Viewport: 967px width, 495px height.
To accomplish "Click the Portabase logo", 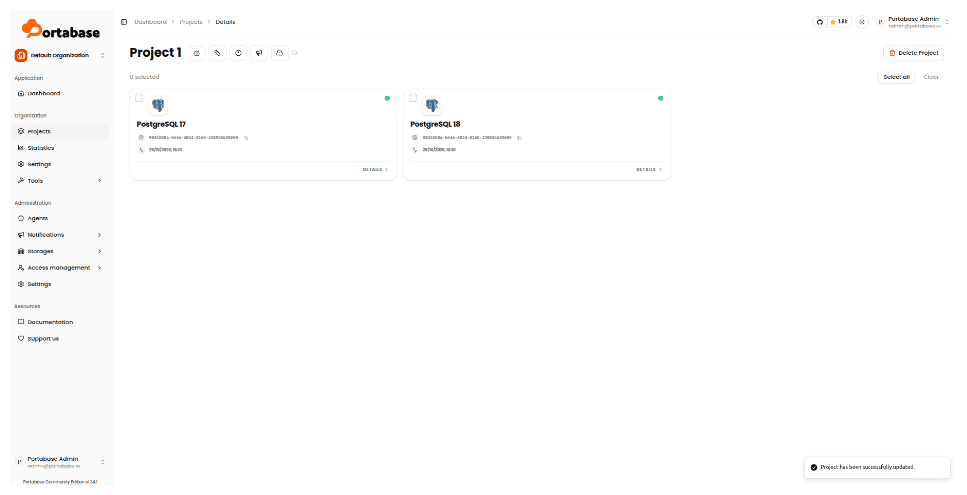I will [60, 29].
